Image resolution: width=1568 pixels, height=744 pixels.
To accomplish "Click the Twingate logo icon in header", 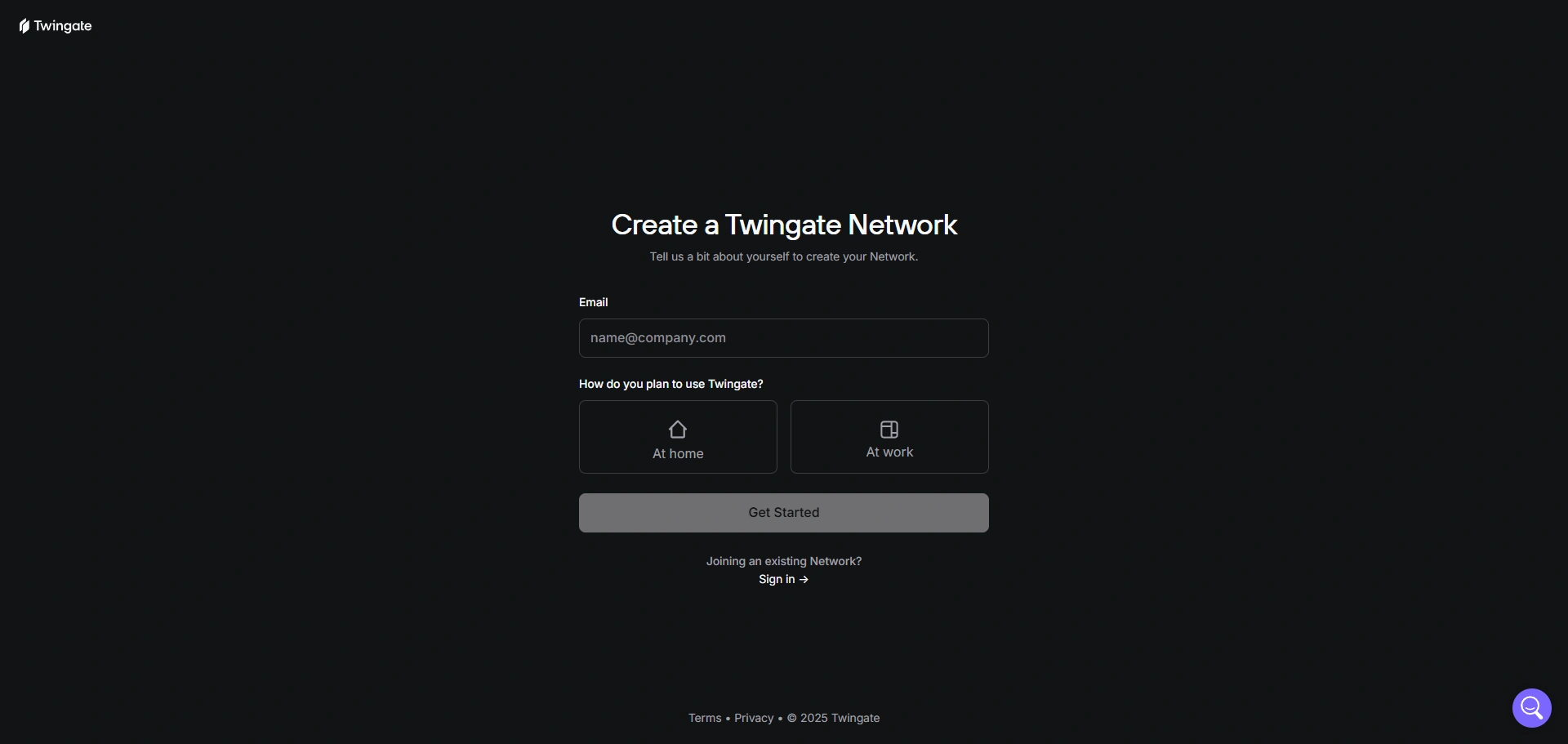I will 24,26.
